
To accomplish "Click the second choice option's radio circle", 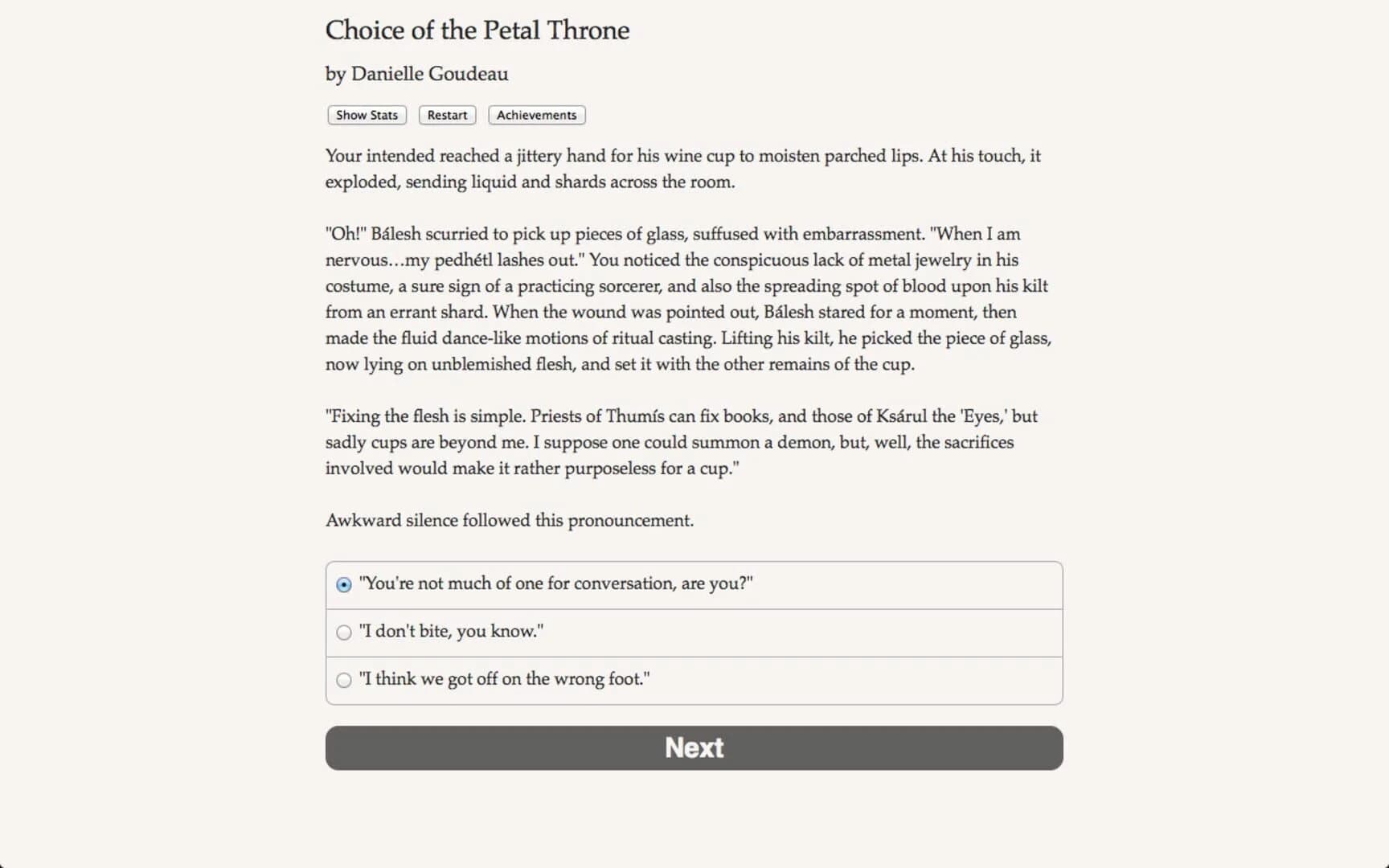I will point(344,633).
